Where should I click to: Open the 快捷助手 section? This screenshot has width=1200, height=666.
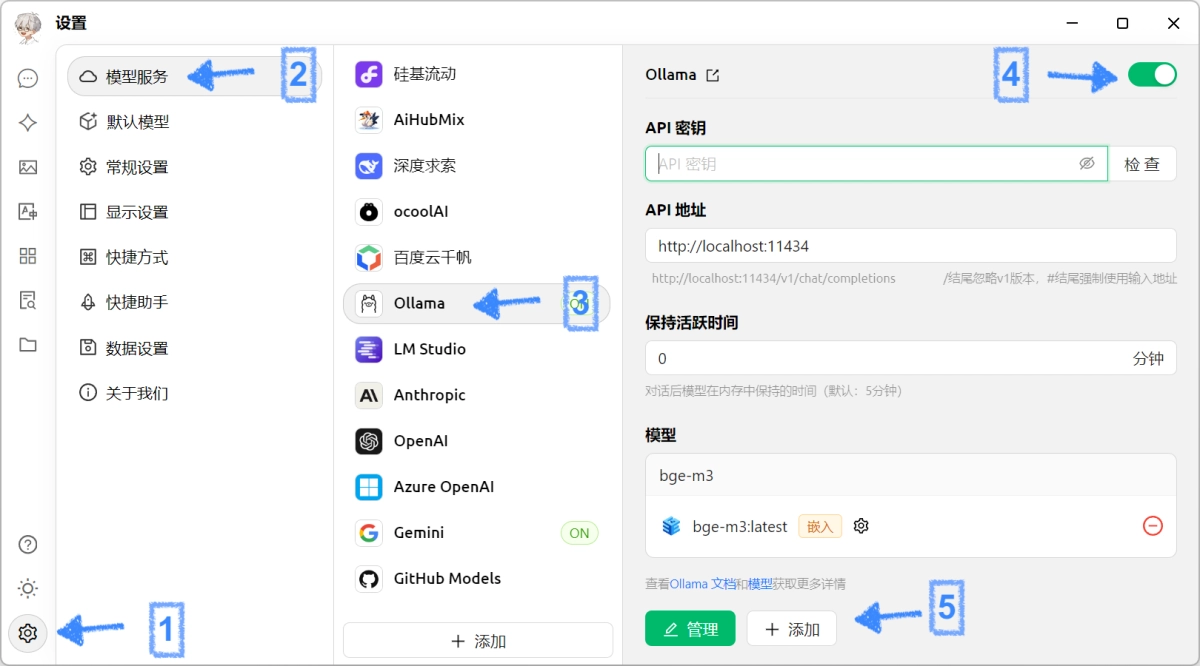tap(194, 302)
